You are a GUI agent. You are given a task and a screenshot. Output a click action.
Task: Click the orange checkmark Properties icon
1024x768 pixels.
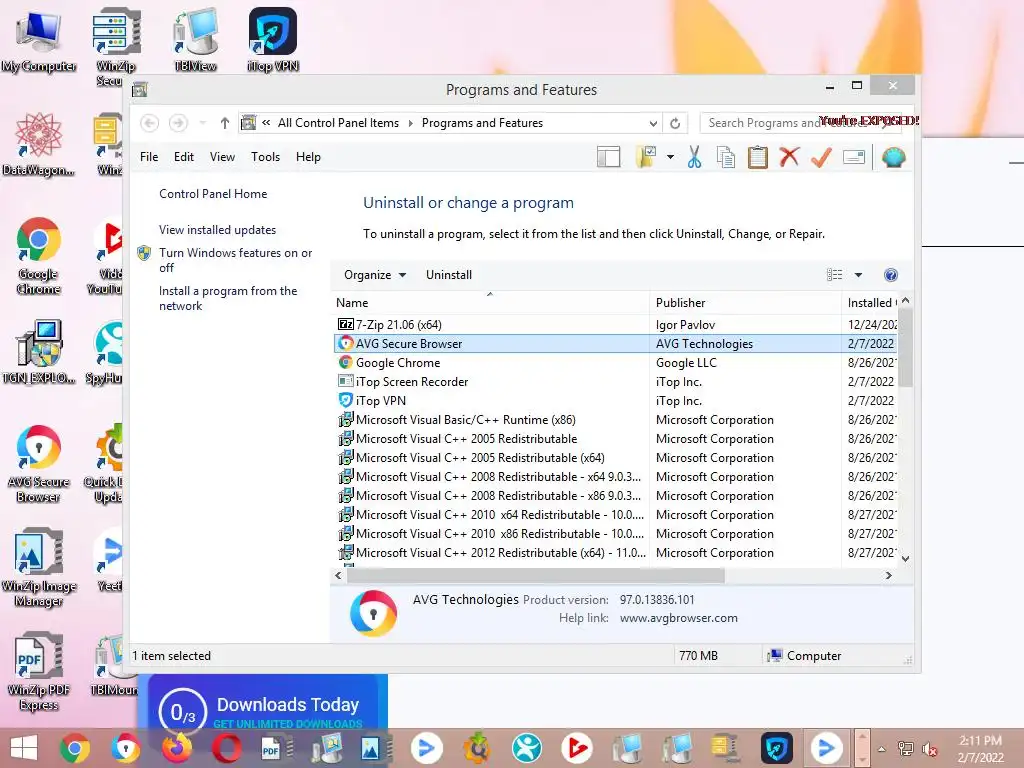click(821, 157)
